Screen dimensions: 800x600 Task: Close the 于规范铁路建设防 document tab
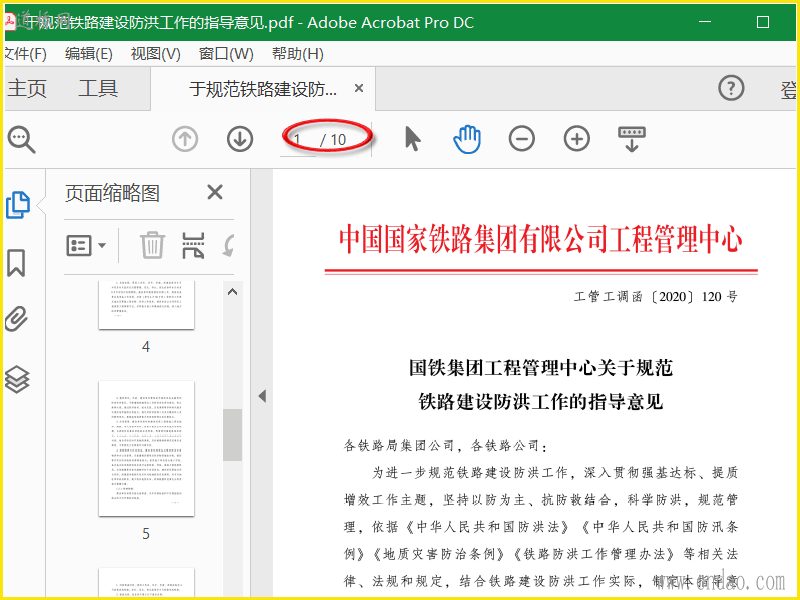359,88
